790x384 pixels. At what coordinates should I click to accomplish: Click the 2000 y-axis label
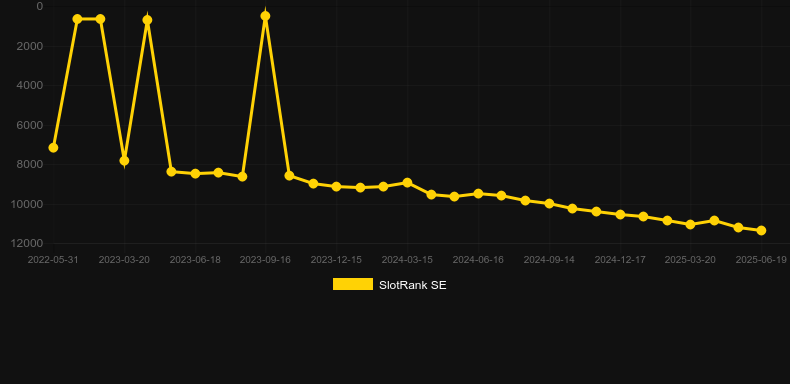coord(30,46)
